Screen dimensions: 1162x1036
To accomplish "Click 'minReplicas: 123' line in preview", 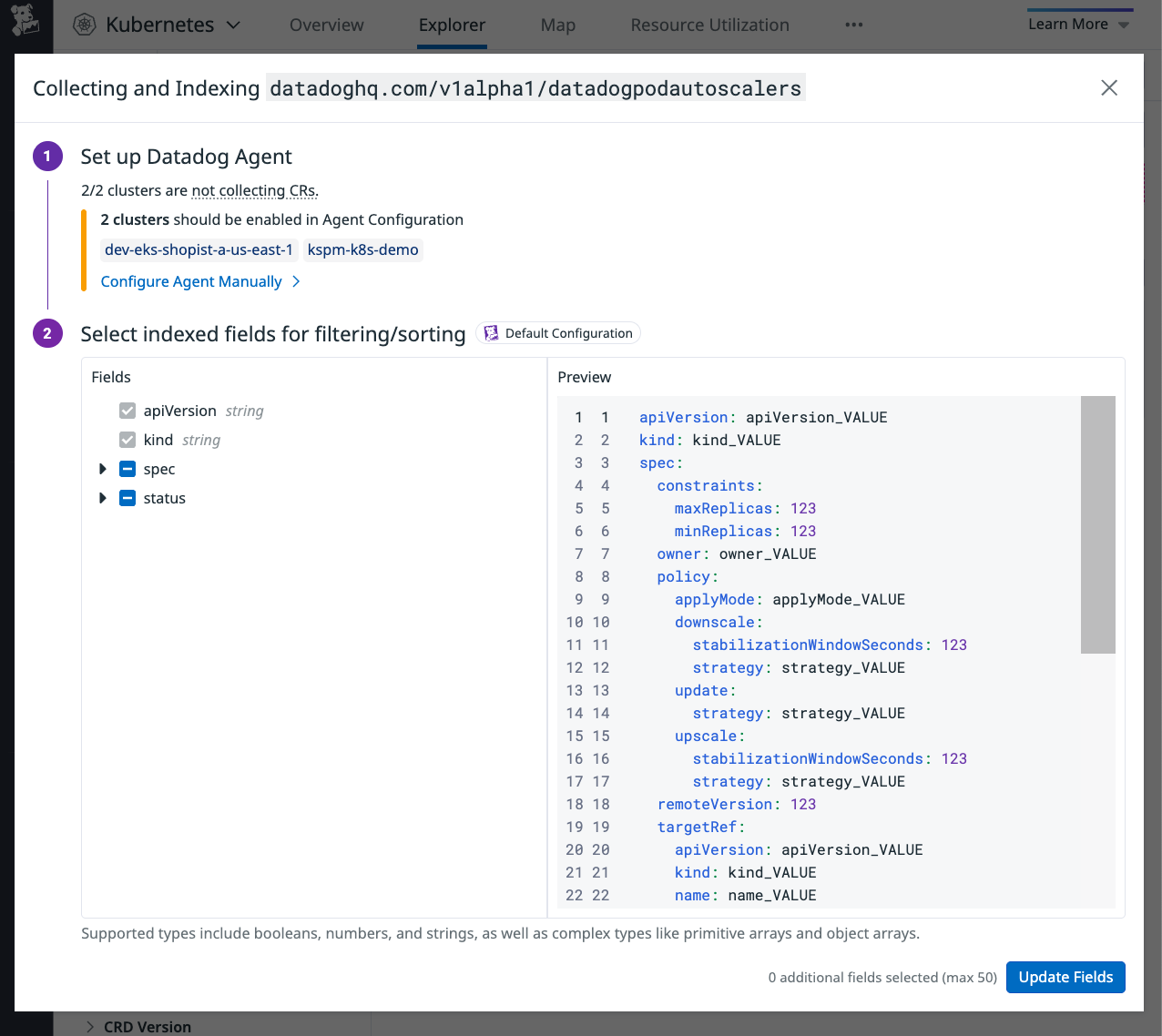I will tap(745, 531).
